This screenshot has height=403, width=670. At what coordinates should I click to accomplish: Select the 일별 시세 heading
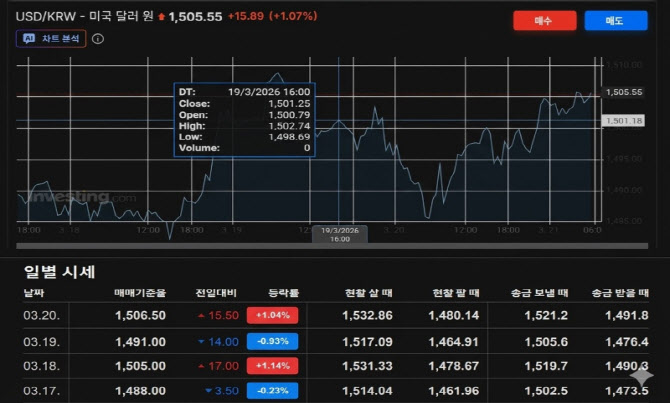pos(60,271)
